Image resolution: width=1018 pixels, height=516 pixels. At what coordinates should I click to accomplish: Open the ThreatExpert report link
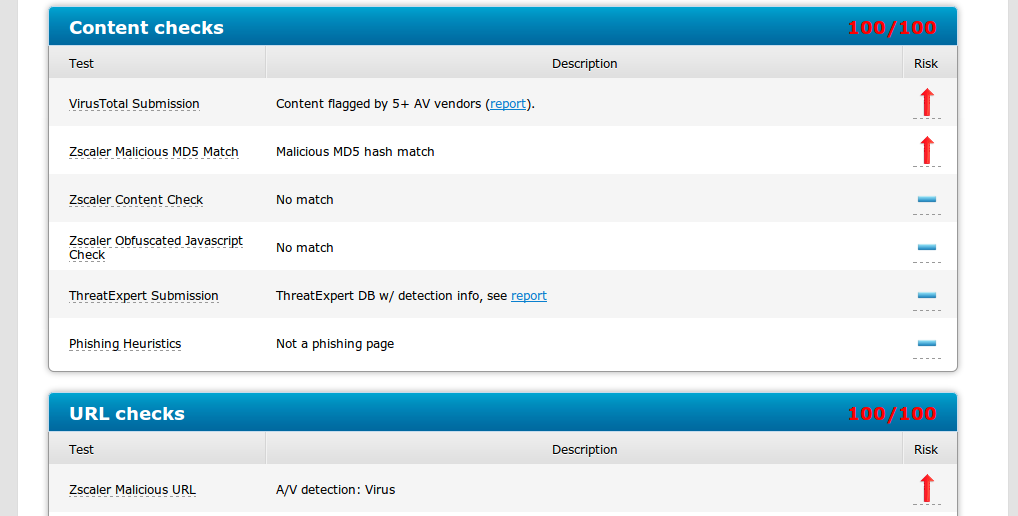529,296
